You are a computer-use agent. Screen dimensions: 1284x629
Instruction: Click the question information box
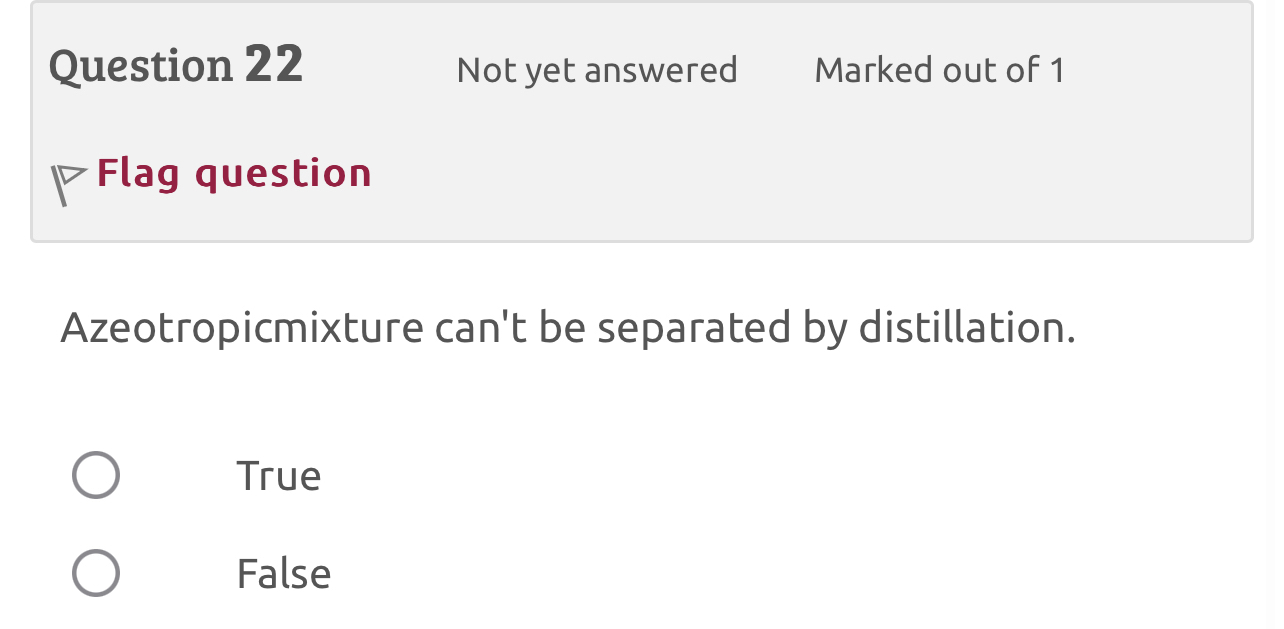pos(642,120)
